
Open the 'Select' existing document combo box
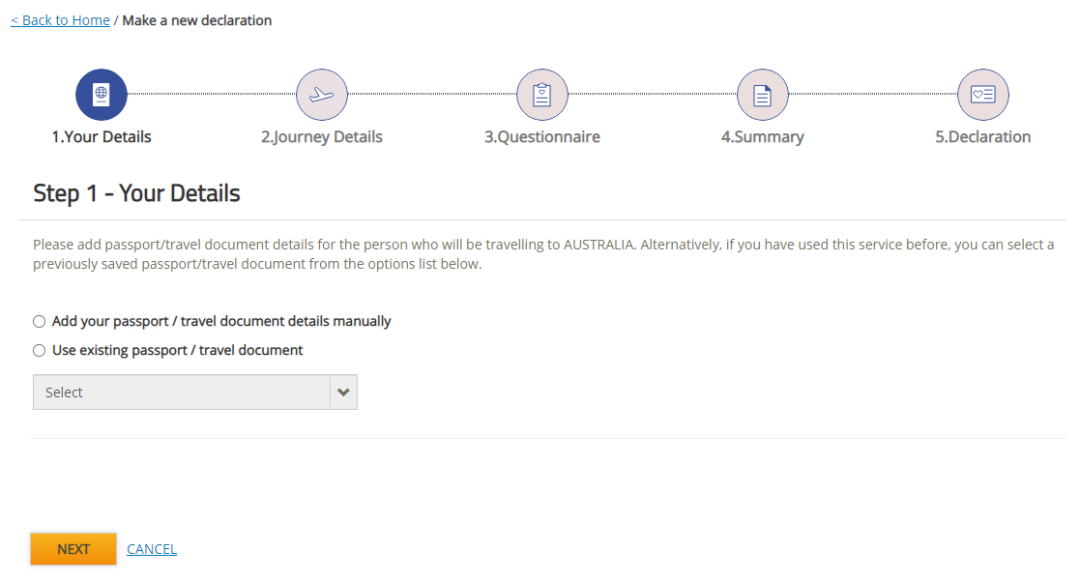click(x=195, y=392)
